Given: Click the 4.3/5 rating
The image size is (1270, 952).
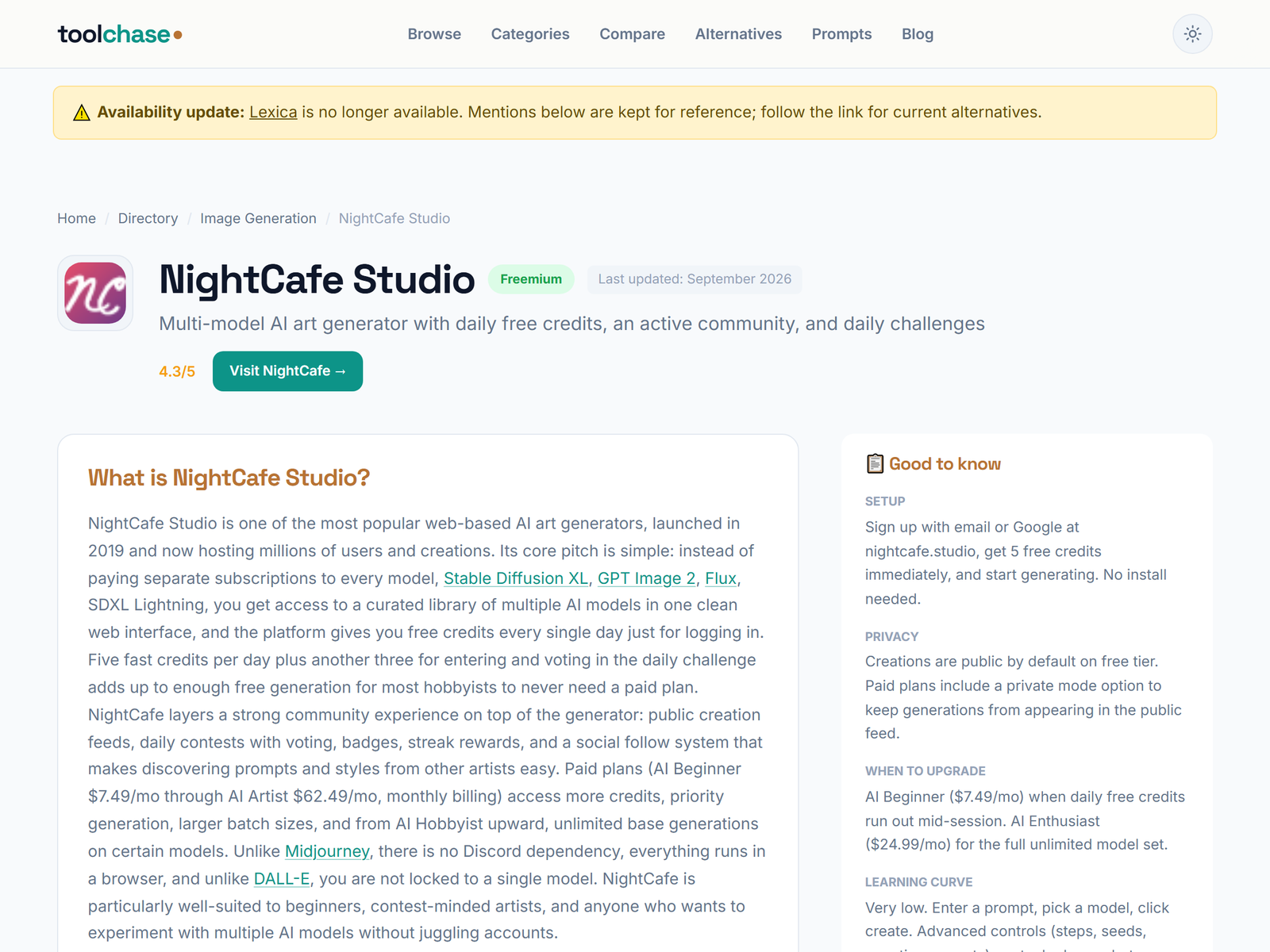Looking at the screenshot, I should coord(177,371).
